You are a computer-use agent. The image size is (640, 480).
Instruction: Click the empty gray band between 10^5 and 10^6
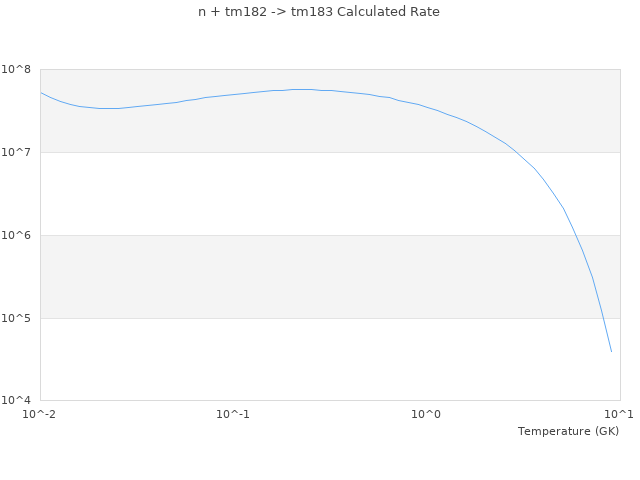tap(300, 277)
